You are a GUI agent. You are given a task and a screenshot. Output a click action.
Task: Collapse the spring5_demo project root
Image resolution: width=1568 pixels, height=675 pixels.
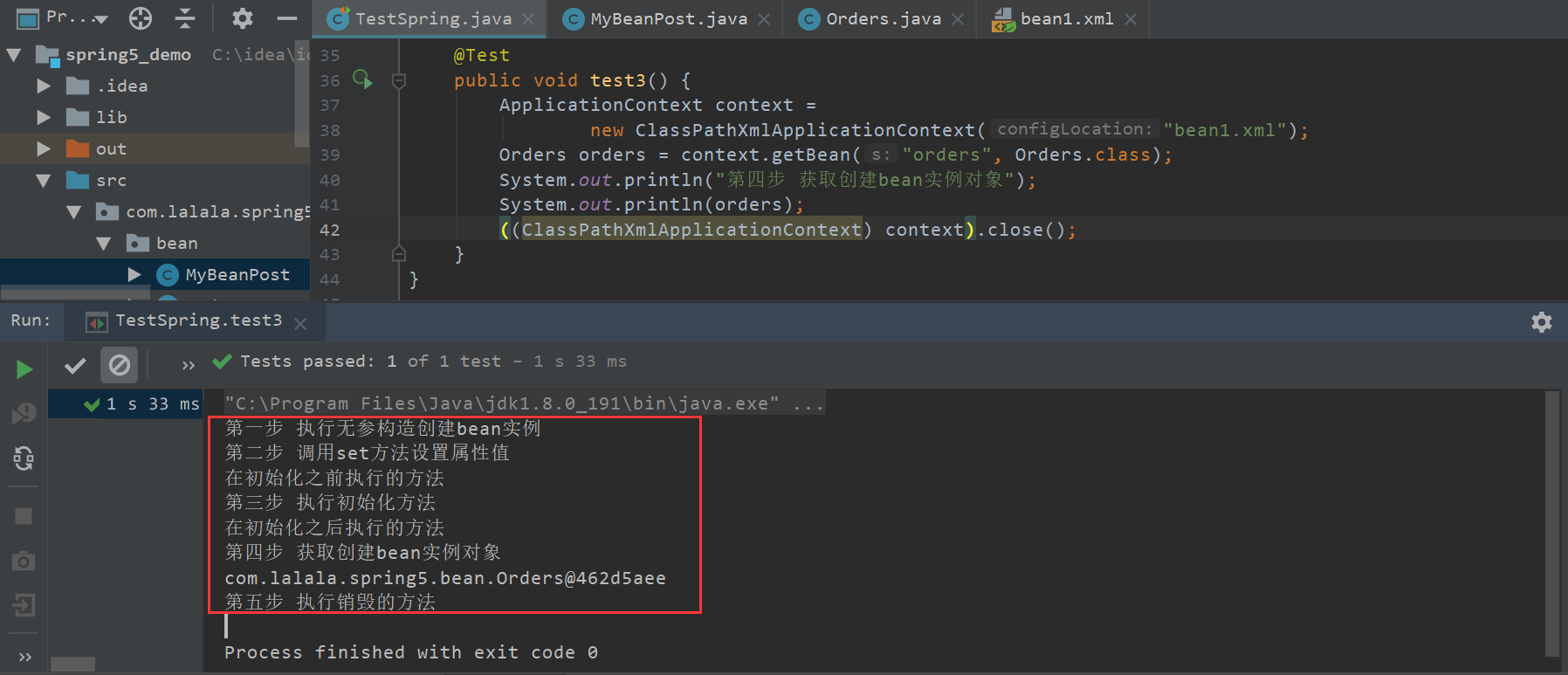point(14,55)
